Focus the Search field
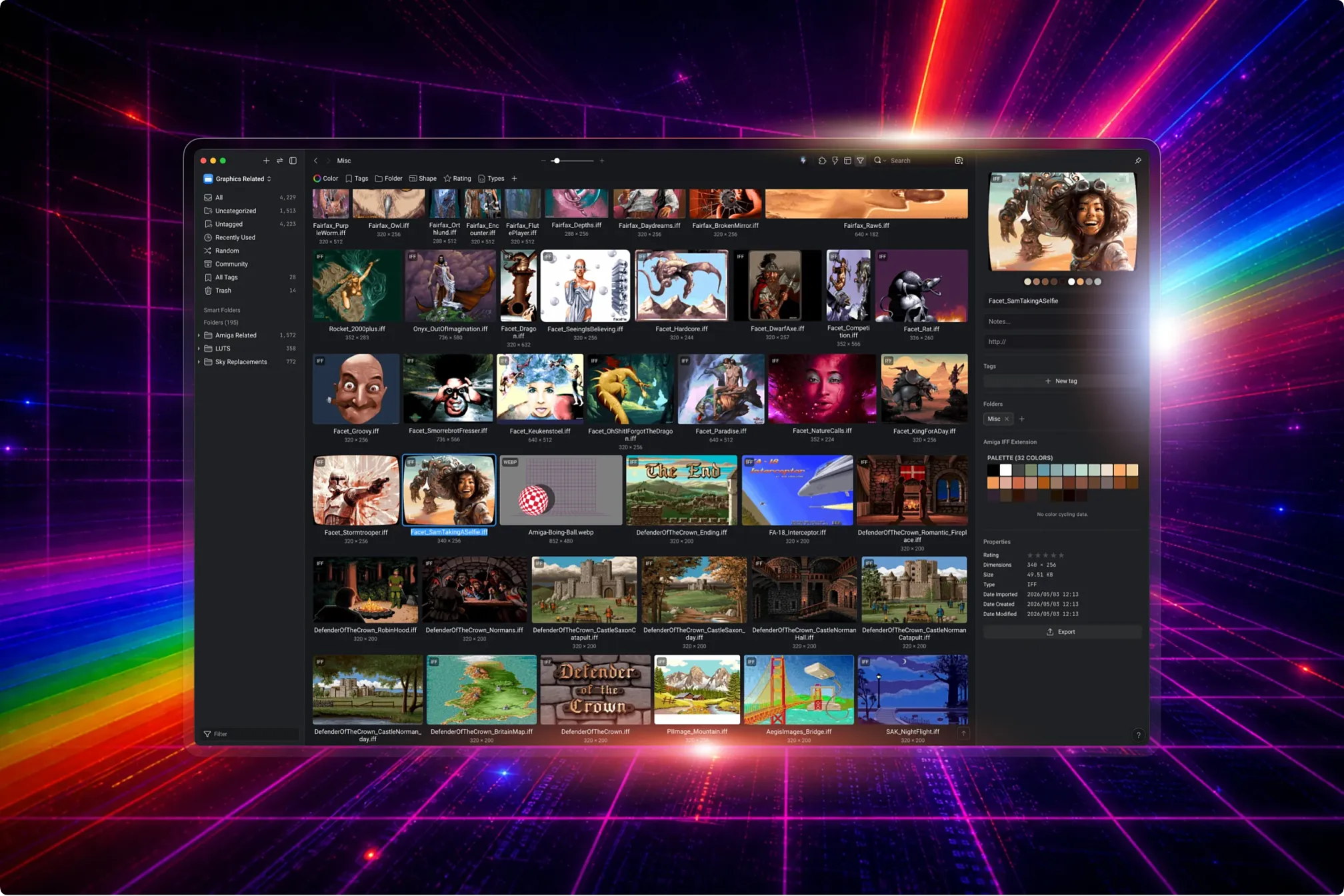Viewport: 1344px width, 896px height. pyautogui.click(x=919, y=161)
